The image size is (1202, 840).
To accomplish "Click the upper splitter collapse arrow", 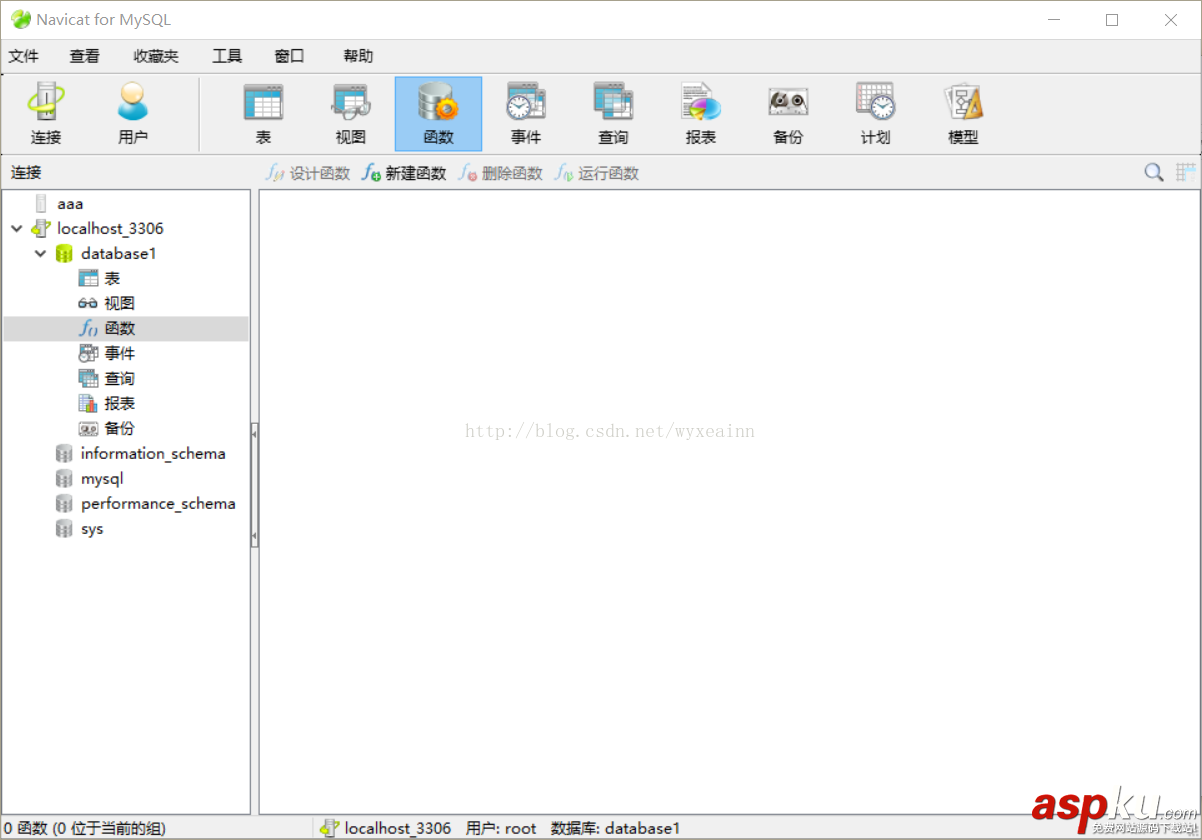I will pyautogui.click(x=254, y=435).
